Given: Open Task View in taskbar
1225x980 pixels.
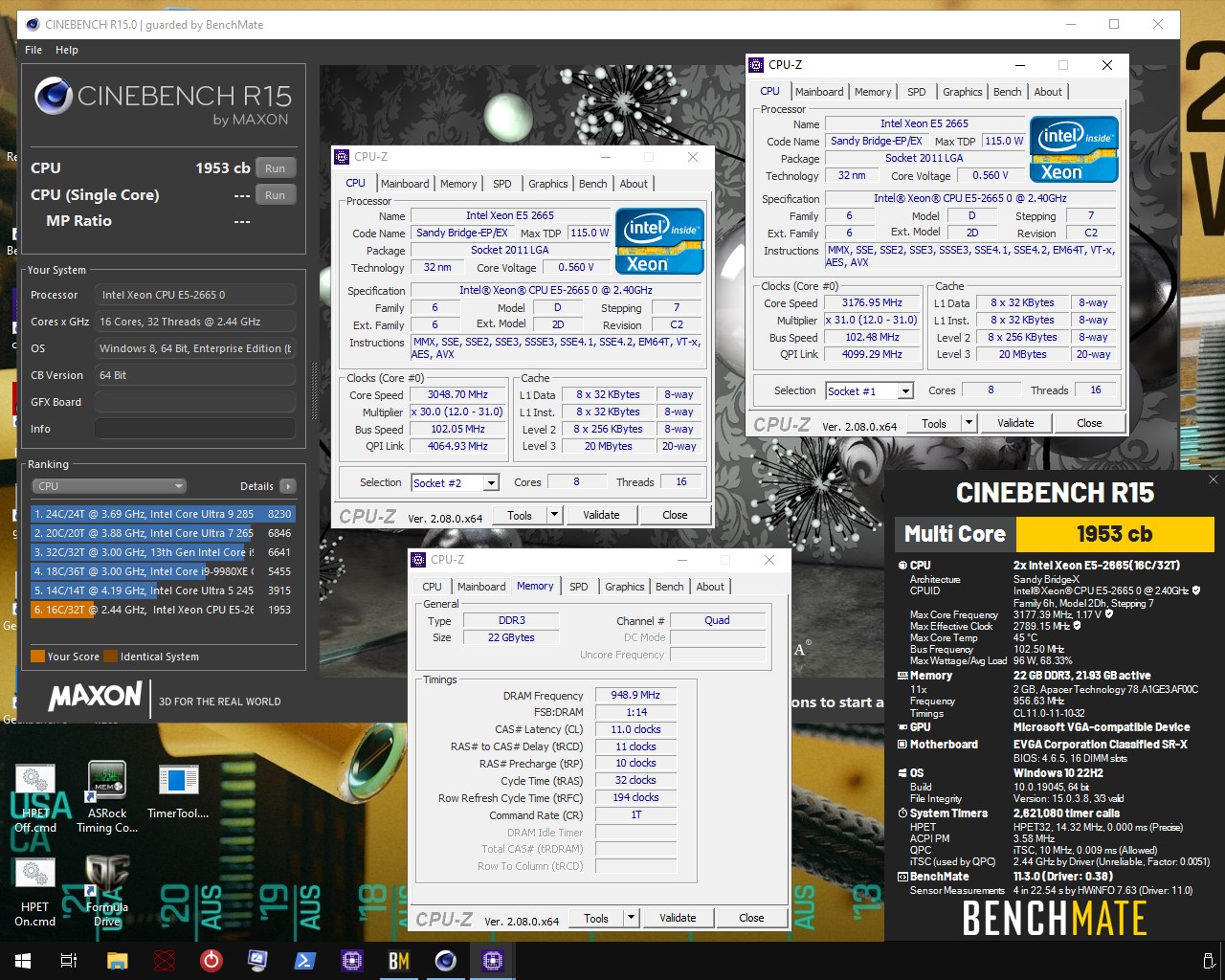Looking at the screenshot, I should (69, 961).
